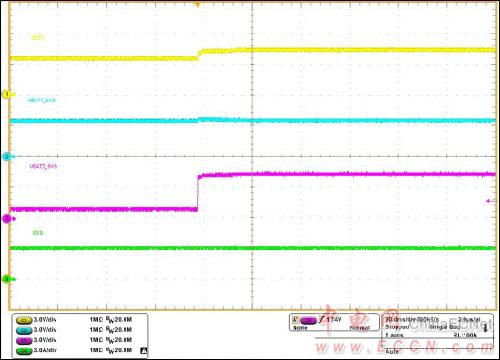The image size is (500, 360).
Task: Click the rising edge trigger slope icon
Action: pyautogui.click(x=322, y=320)
